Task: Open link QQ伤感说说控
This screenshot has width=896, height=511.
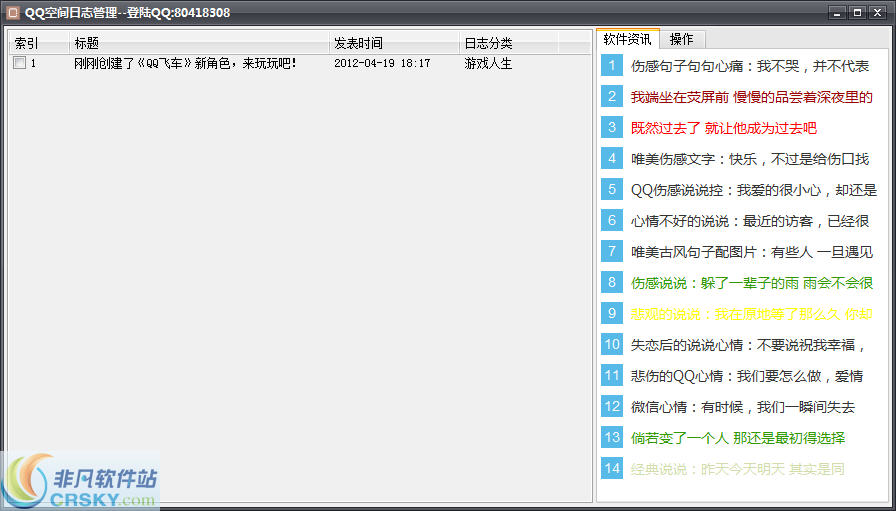Action: click(753, 190)
